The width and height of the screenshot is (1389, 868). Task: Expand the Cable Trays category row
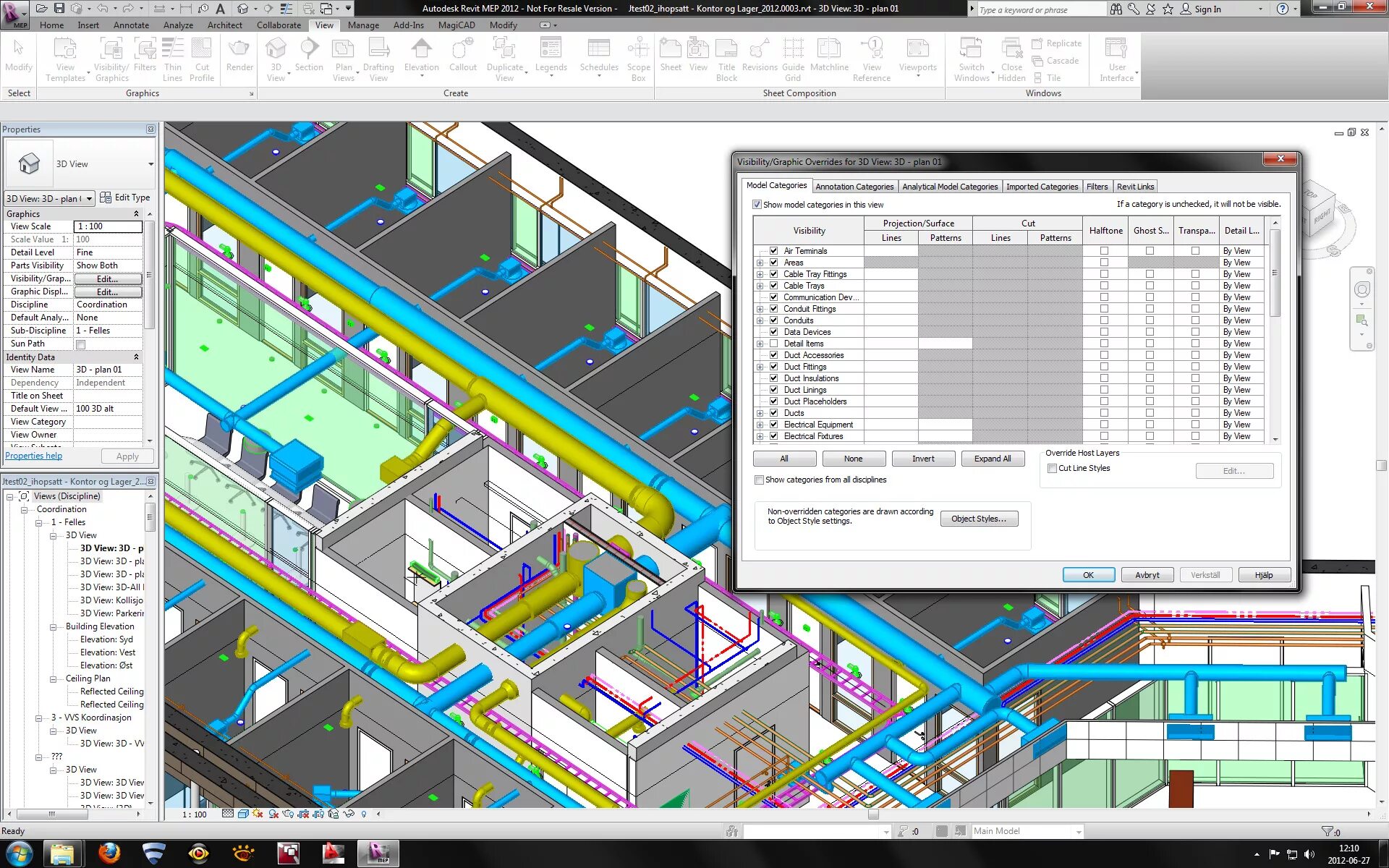(760, 286)
